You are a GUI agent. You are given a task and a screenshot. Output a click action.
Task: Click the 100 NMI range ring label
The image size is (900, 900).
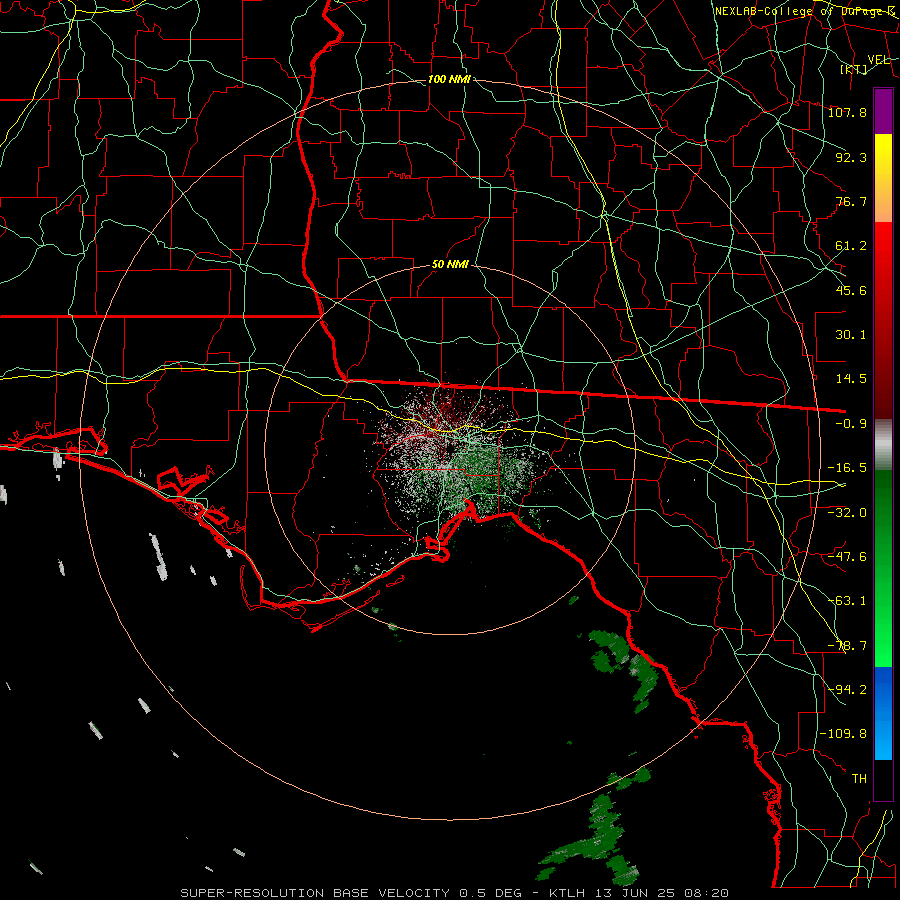pyautogui.click(x=449, y=79)
